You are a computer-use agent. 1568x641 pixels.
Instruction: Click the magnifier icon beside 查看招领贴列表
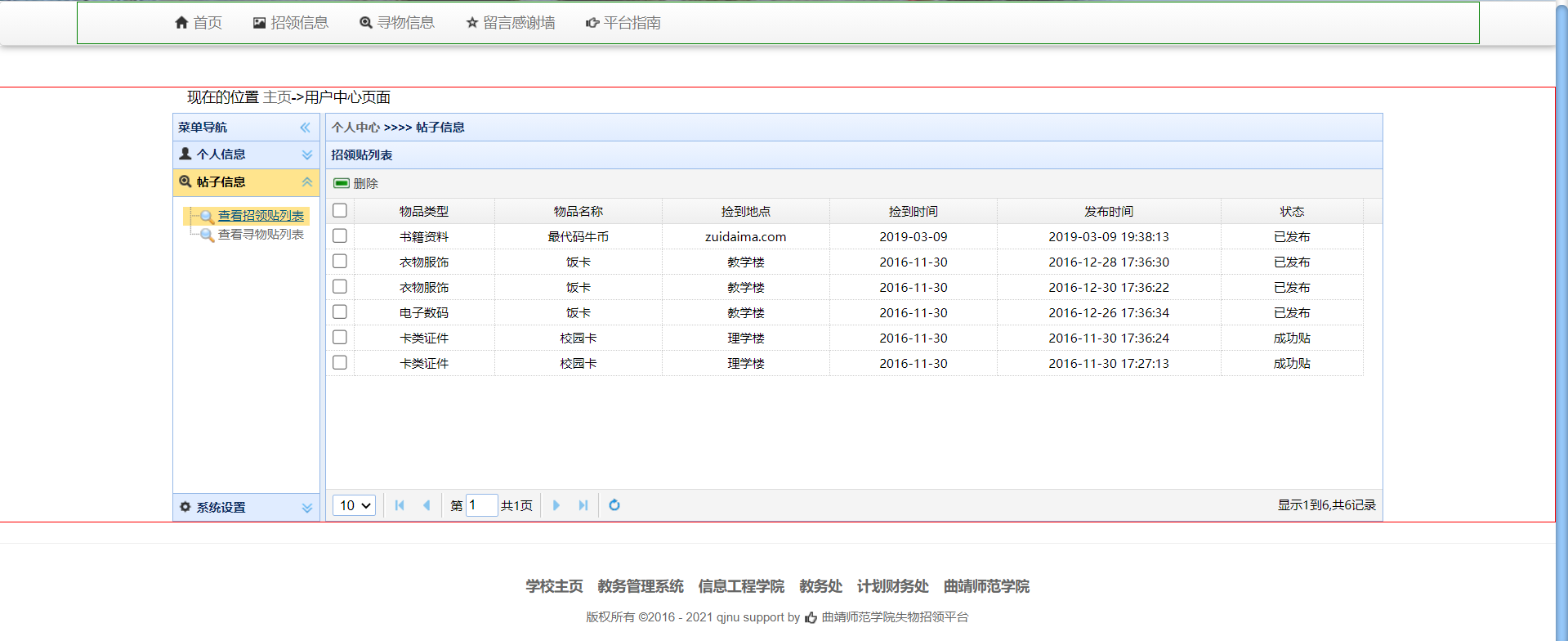pyautogui.click(x=208, y=216)
